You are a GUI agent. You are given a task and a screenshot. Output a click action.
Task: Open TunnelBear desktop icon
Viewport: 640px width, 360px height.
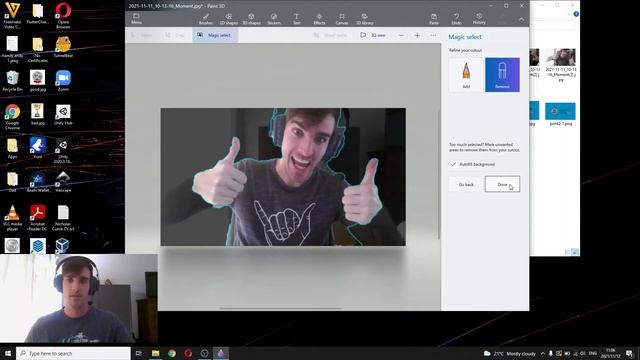click(x=63, y=47)
